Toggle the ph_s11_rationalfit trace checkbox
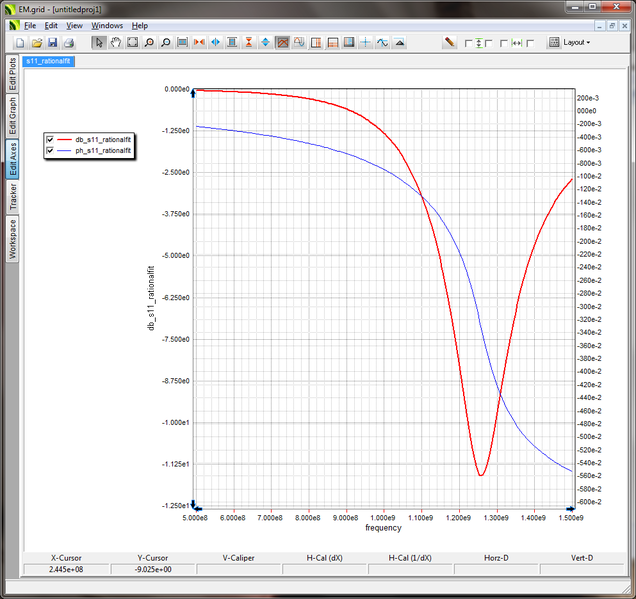Screen dimensions: 636x599 tap(50, 150)
